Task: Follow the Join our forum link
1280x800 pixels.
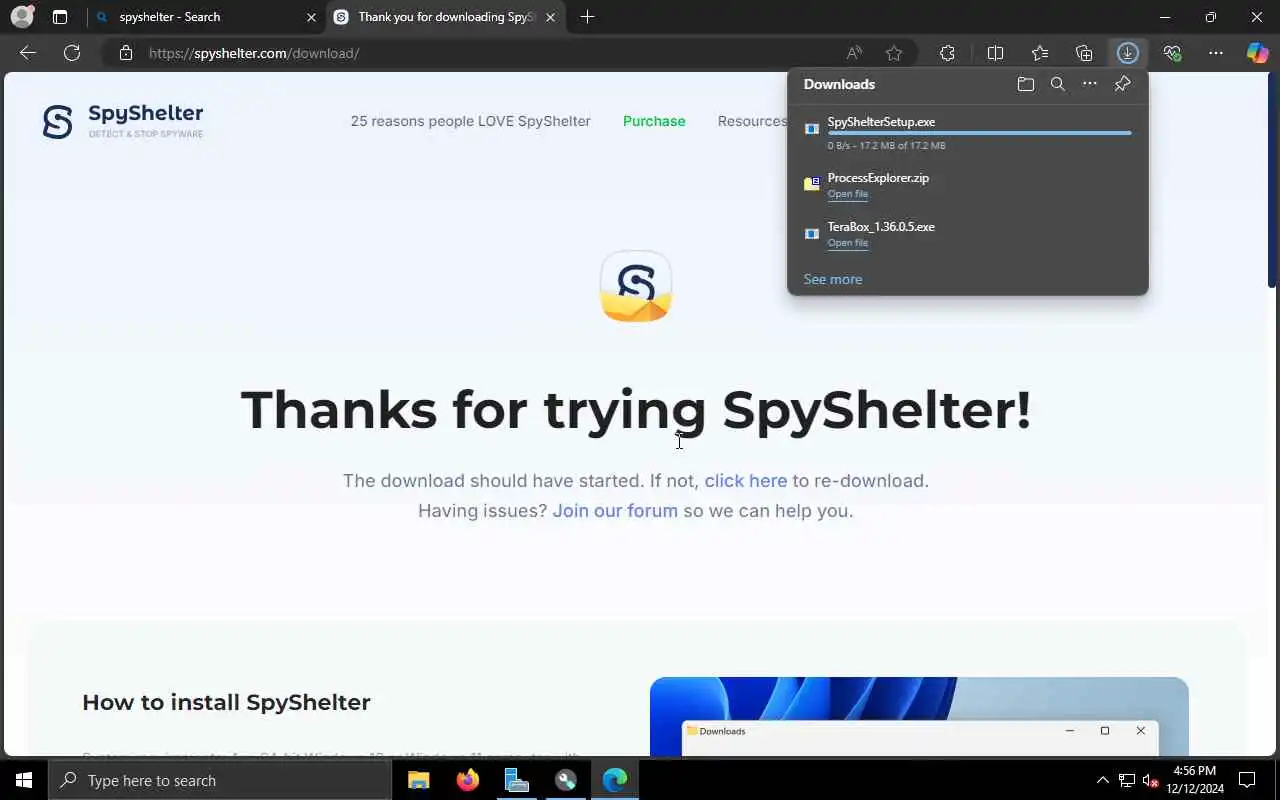Action: pos(615,511)
